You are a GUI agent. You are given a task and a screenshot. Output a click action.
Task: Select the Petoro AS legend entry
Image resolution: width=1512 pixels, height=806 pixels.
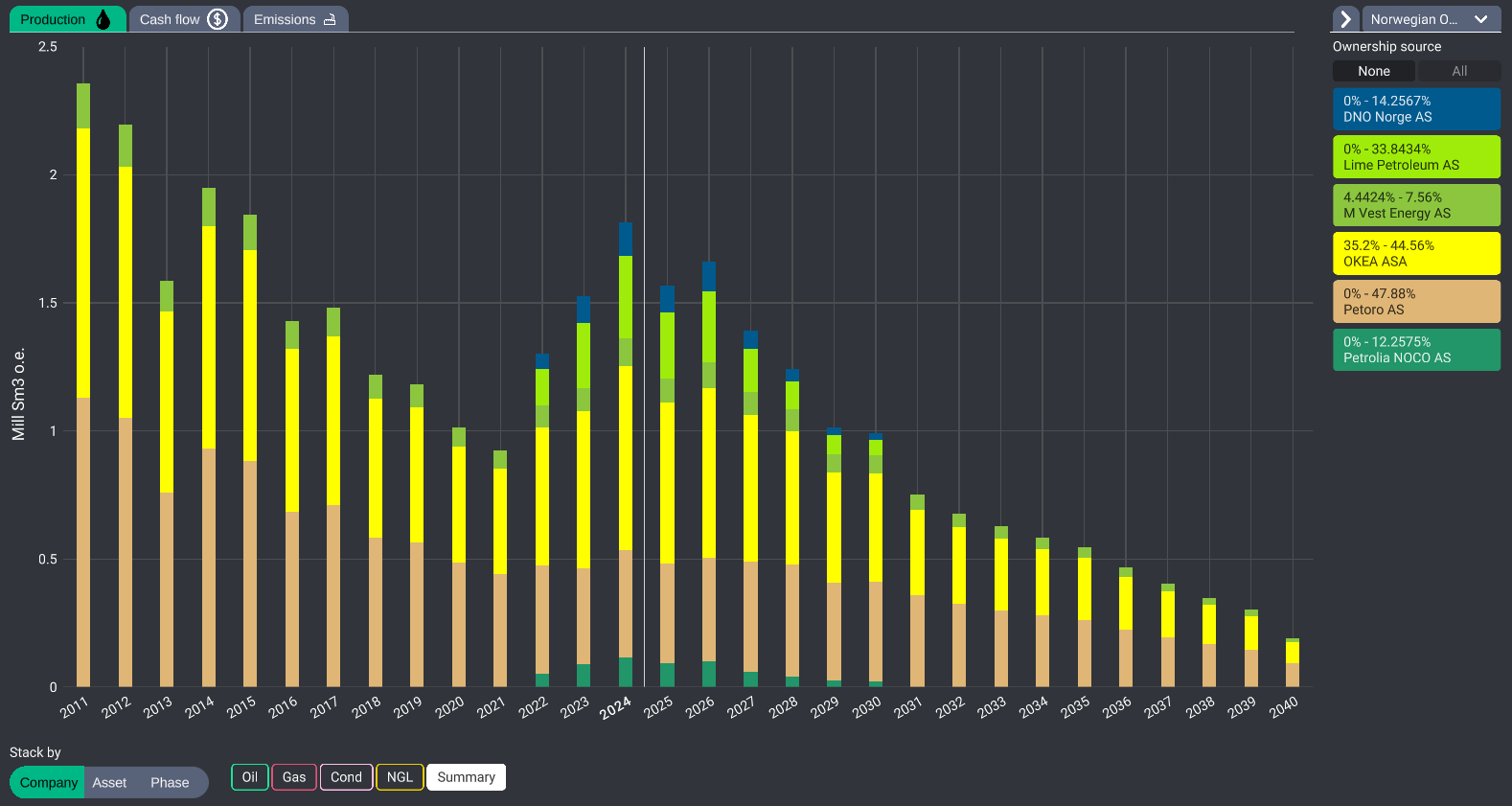point(1415,302)
